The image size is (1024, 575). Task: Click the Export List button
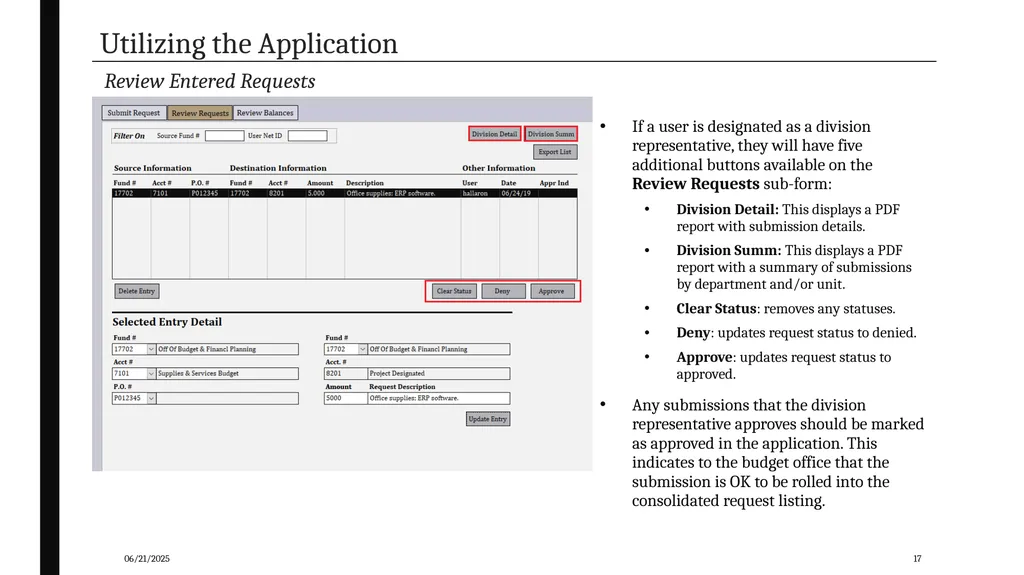555,152
